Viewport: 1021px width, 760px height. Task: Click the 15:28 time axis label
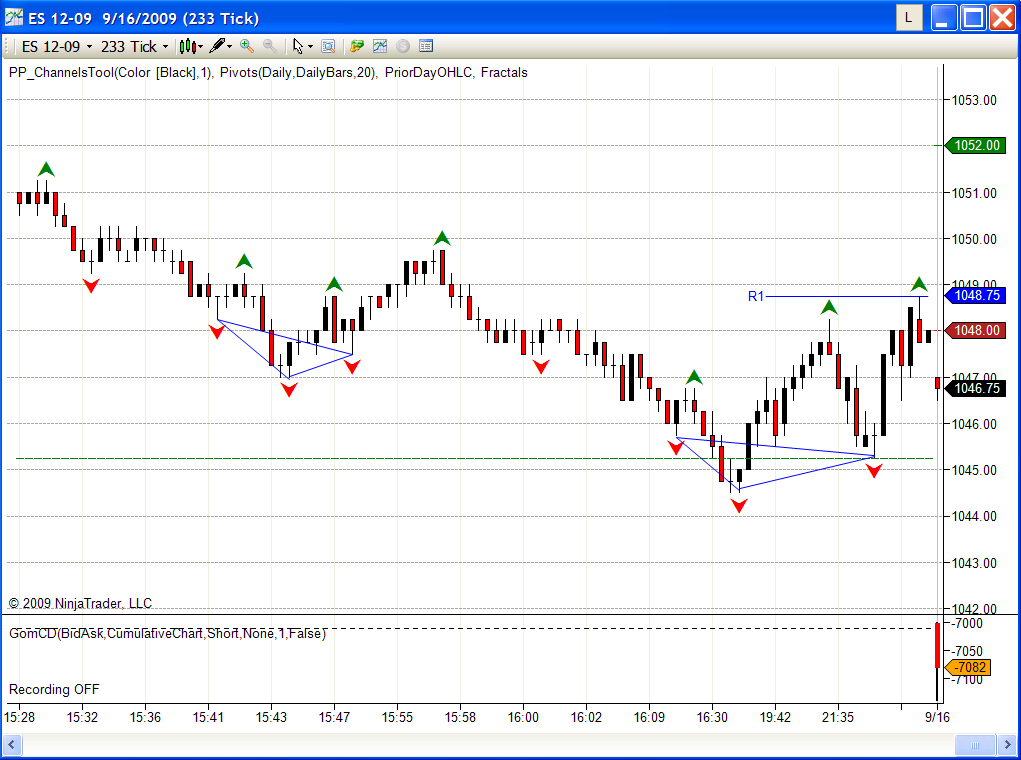(19, 717)
